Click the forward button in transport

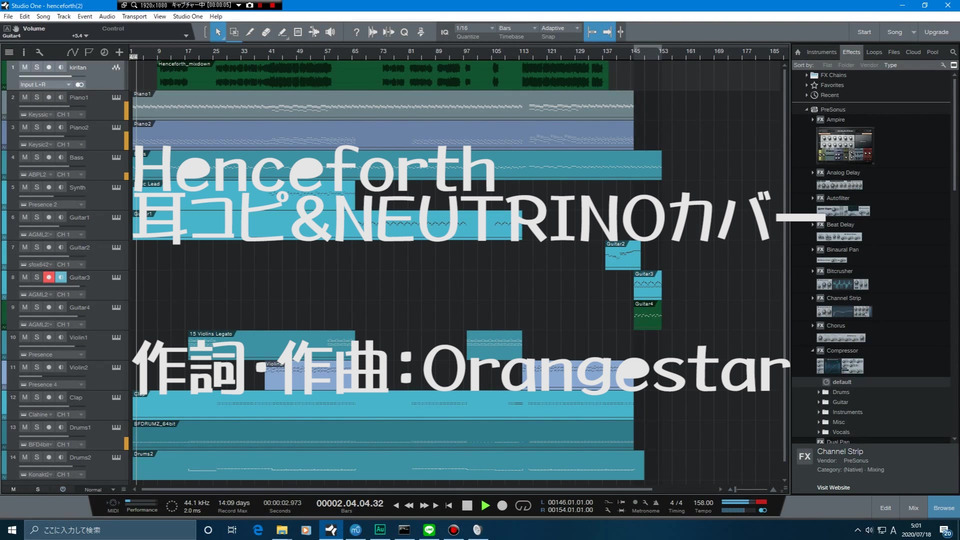pyautogui.click(x=424, y=505)
